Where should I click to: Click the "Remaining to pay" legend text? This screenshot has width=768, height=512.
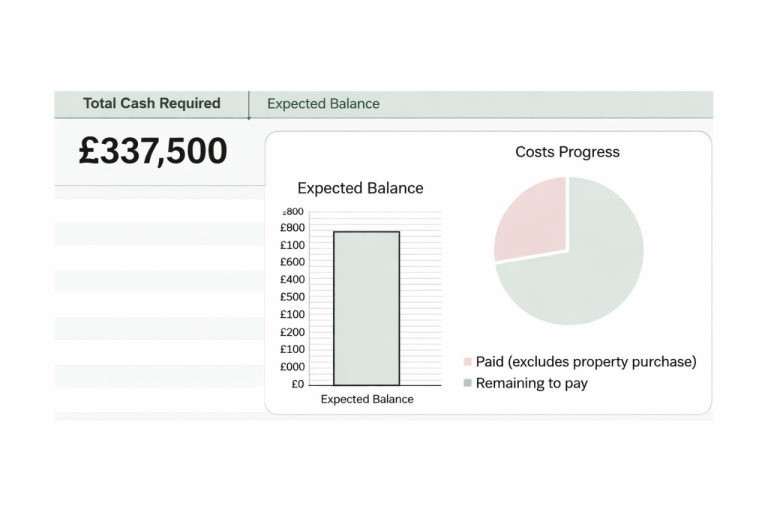pyautogui.click(x=531, y=384)
